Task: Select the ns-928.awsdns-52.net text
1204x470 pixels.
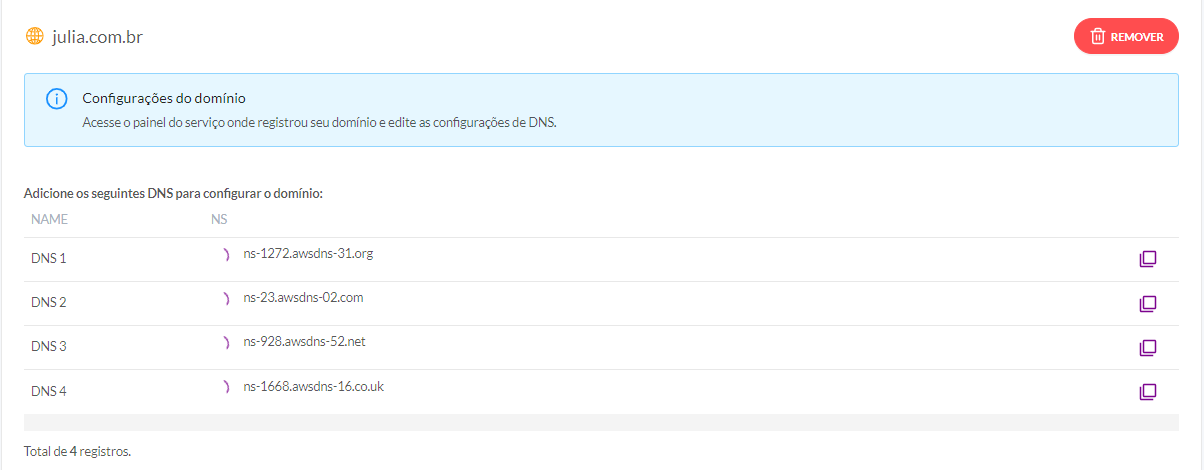Action: [305, 342]
